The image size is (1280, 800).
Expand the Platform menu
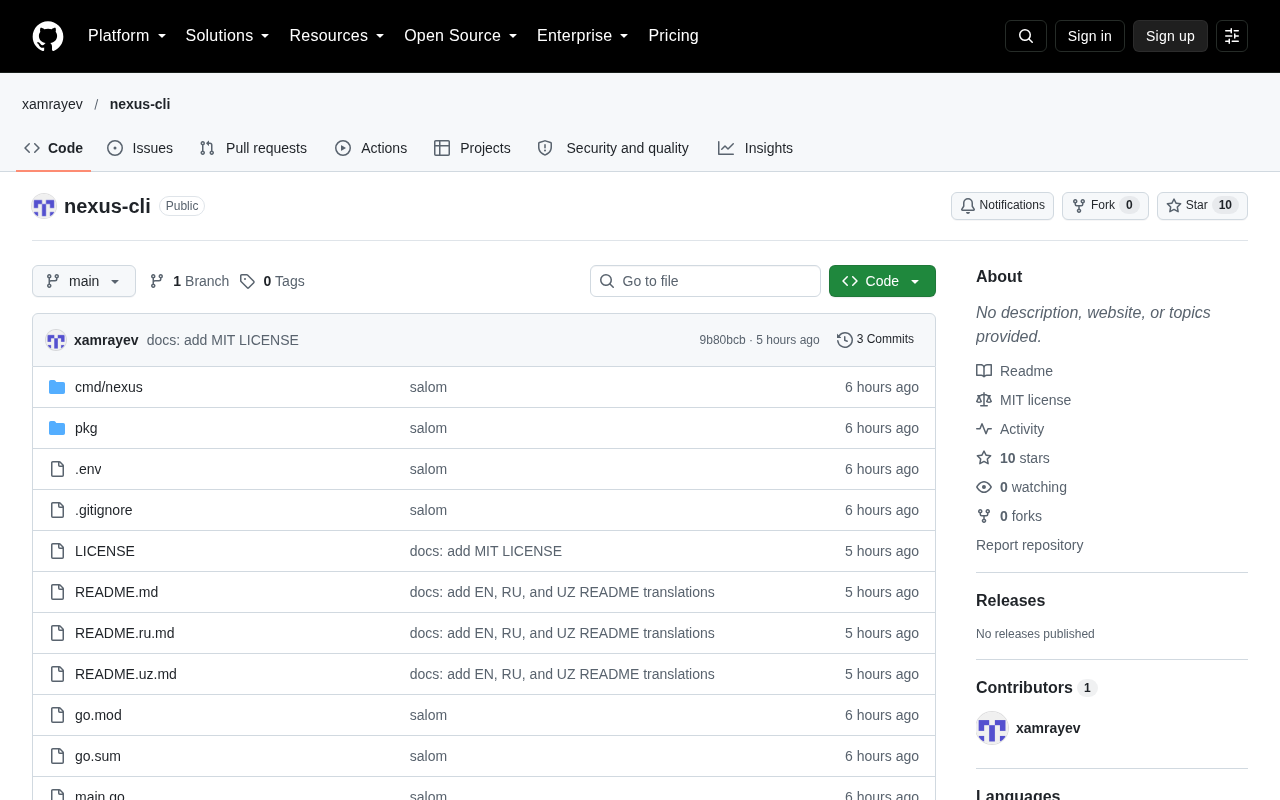point(127,36)
